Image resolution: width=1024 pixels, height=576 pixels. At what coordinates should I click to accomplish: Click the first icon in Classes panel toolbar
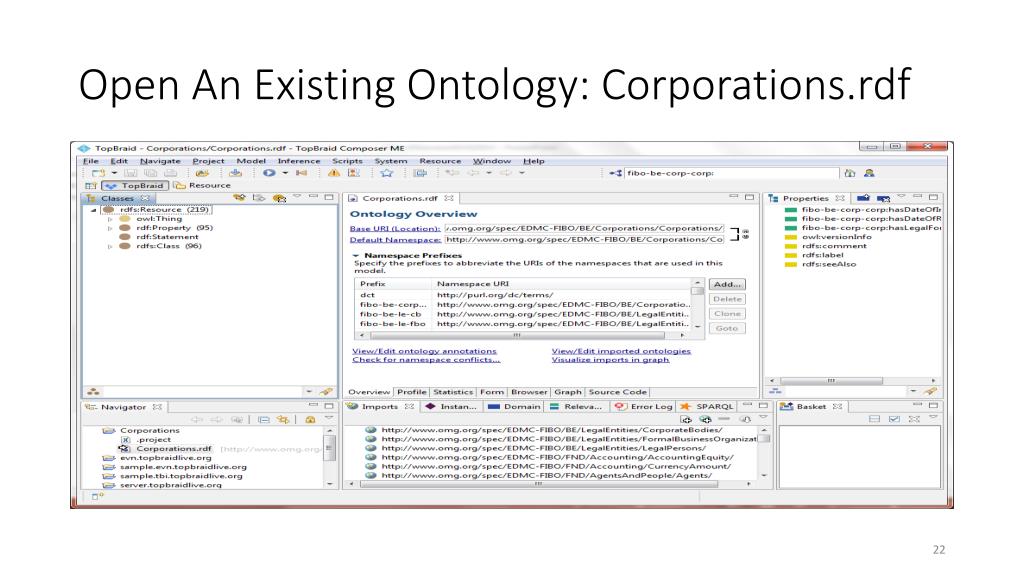[x=240, y=197]
